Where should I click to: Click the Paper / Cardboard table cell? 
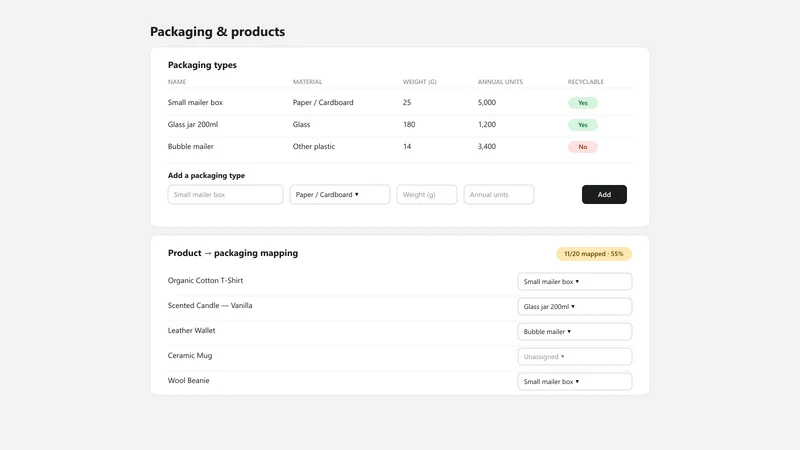[x=323, y=103]
